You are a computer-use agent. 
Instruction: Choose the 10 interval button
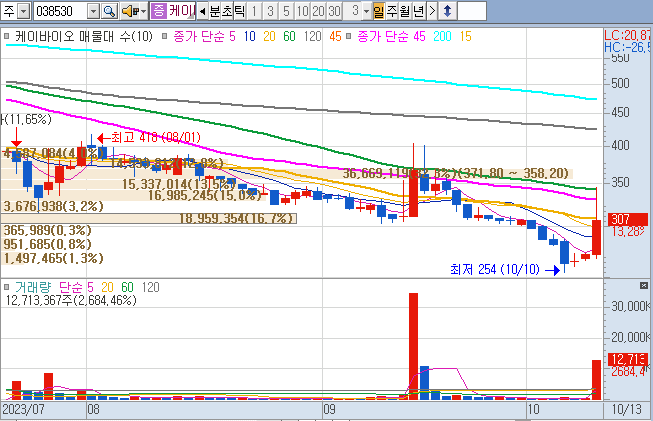click(x=302, y=11)
